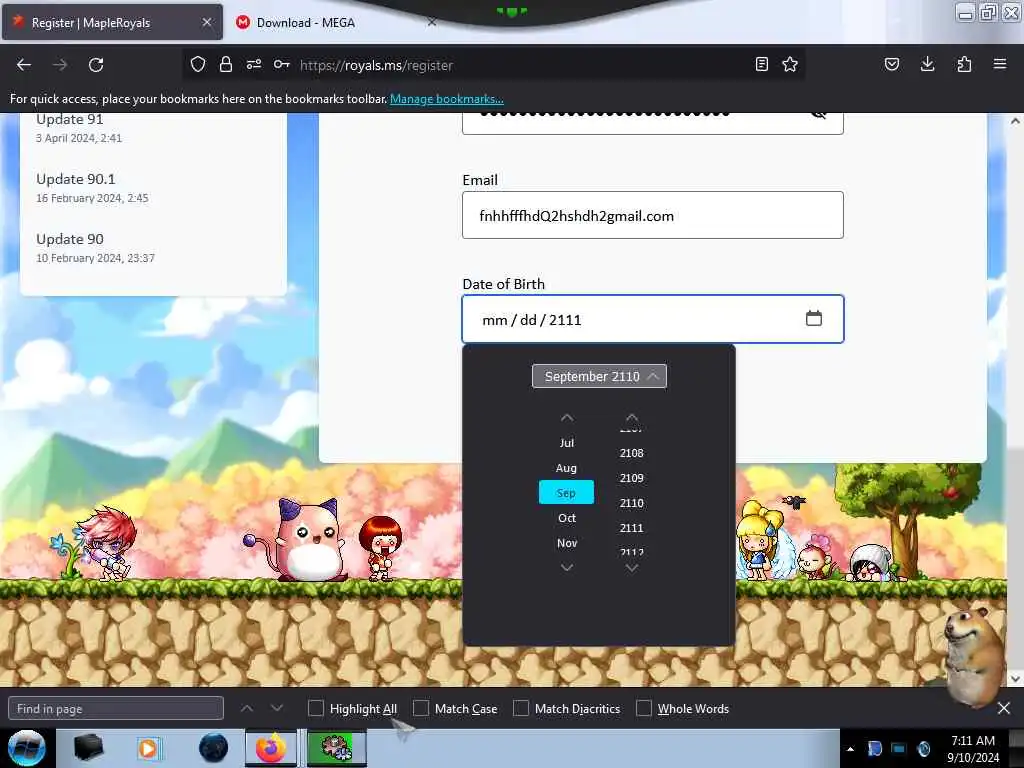Viewport: 1024px width, 768px height.
Task: Choose year 2111
Action: tap(632, 528)
